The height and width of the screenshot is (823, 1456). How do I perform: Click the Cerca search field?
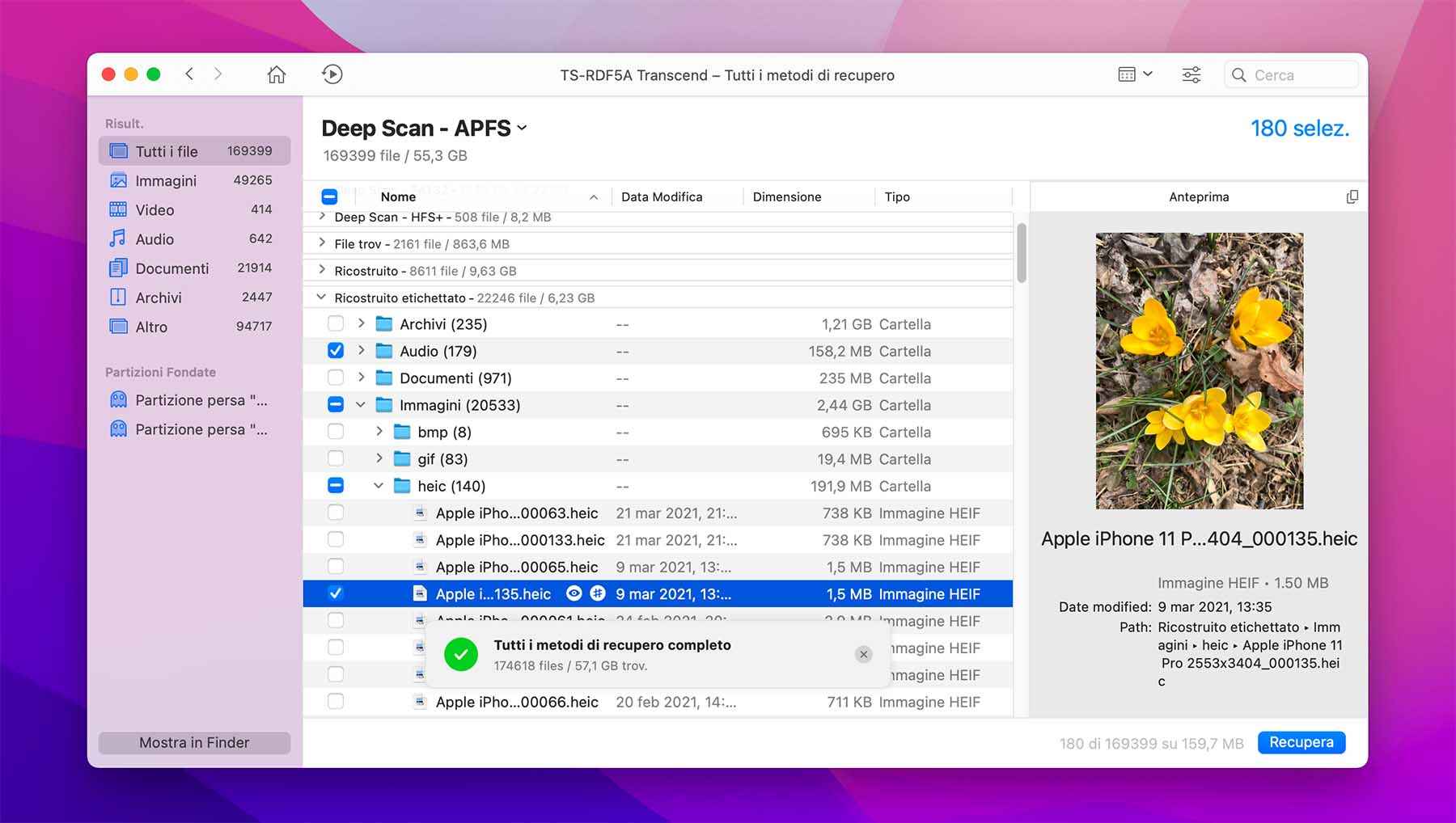click(1291, 75)
